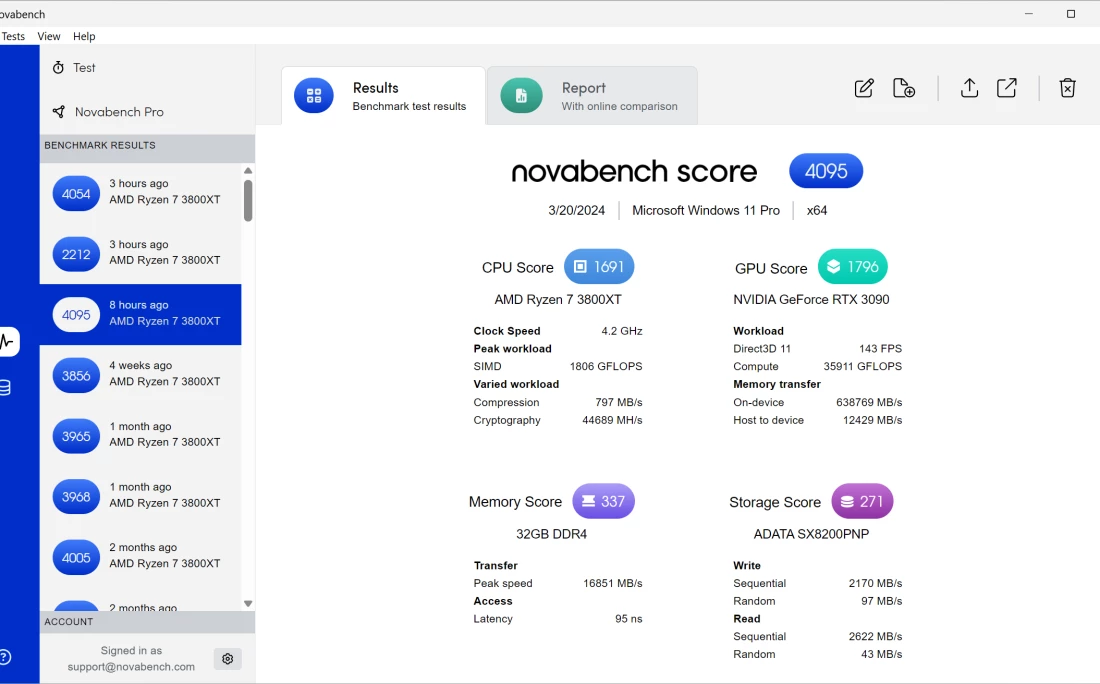The width and height of the screenshot is (1100, 684).
Task: Open result in external window icon
Action: click(1007, 88)
